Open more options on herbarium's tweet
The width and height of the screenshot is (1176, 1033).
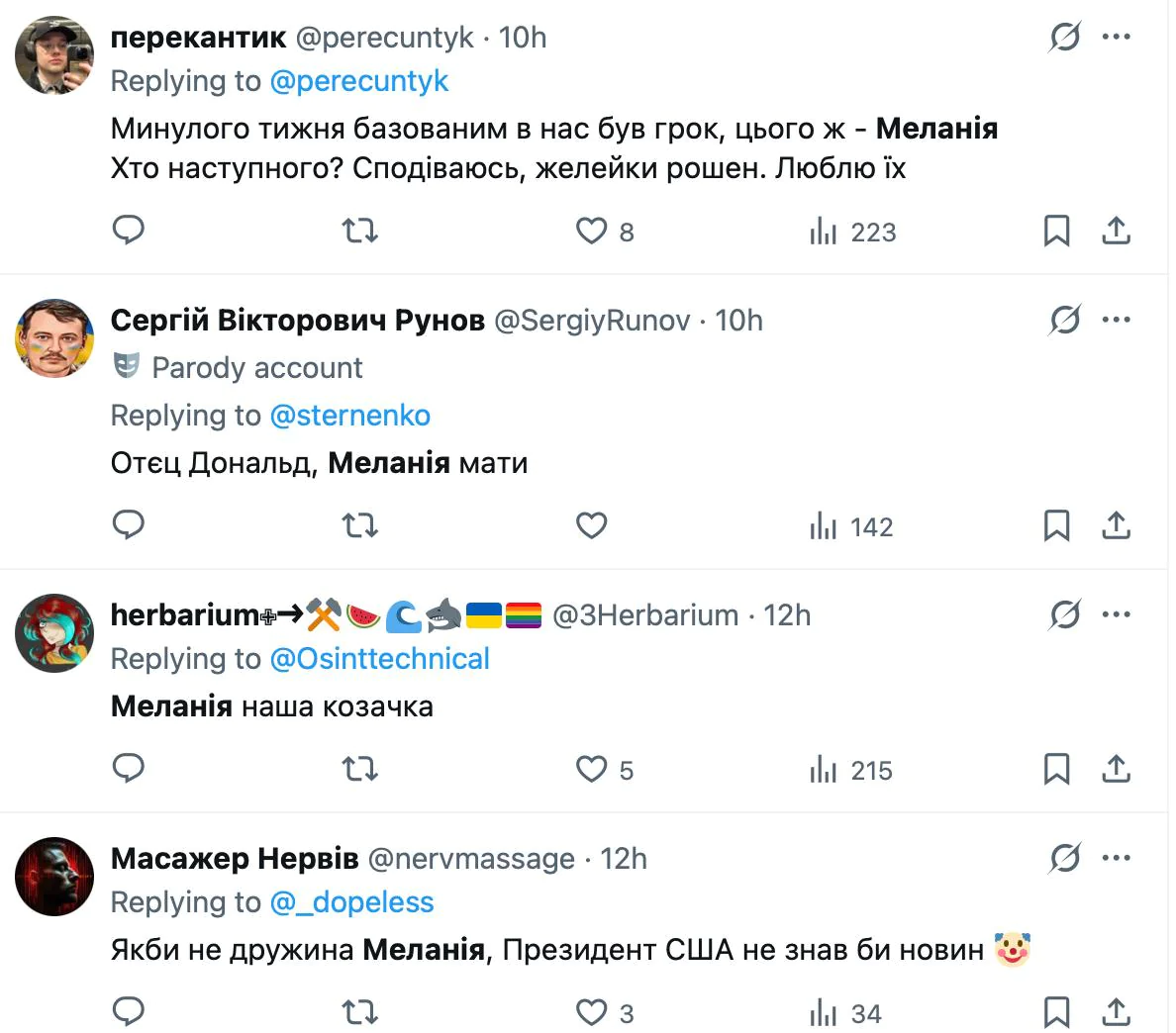(1116, 614)
